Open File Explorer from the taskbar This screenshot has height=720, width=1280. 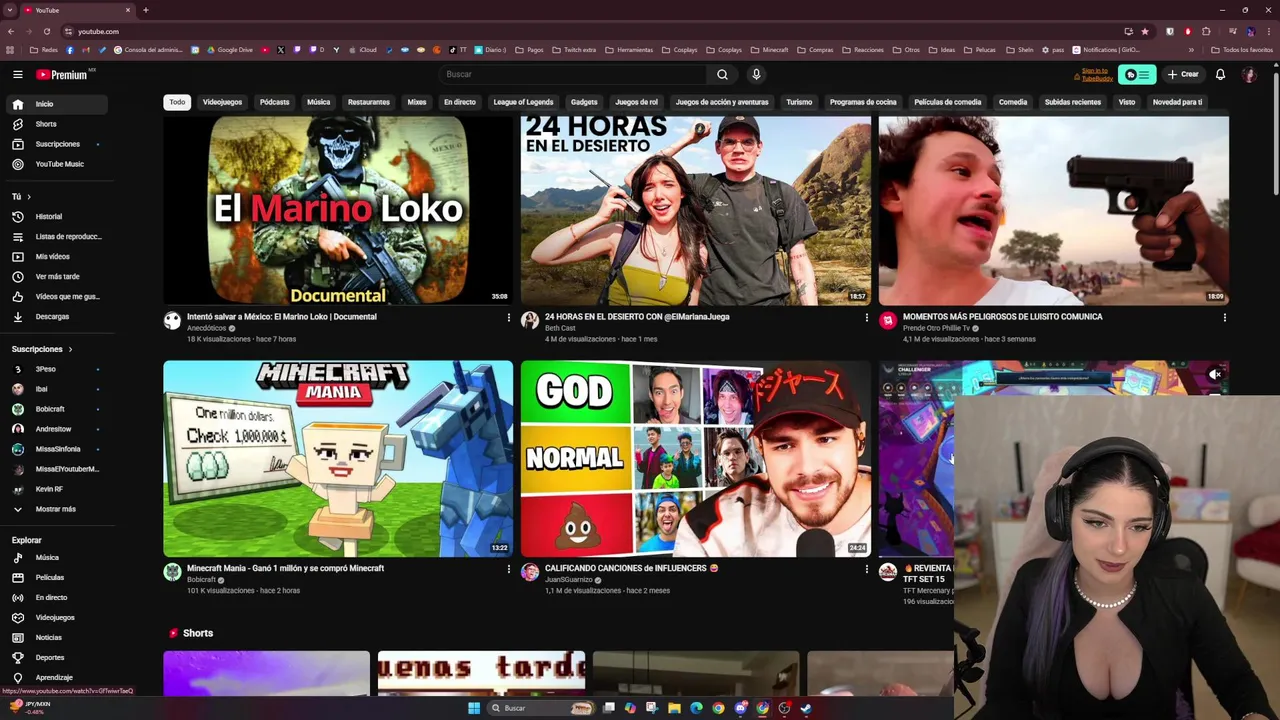(674, 708)
